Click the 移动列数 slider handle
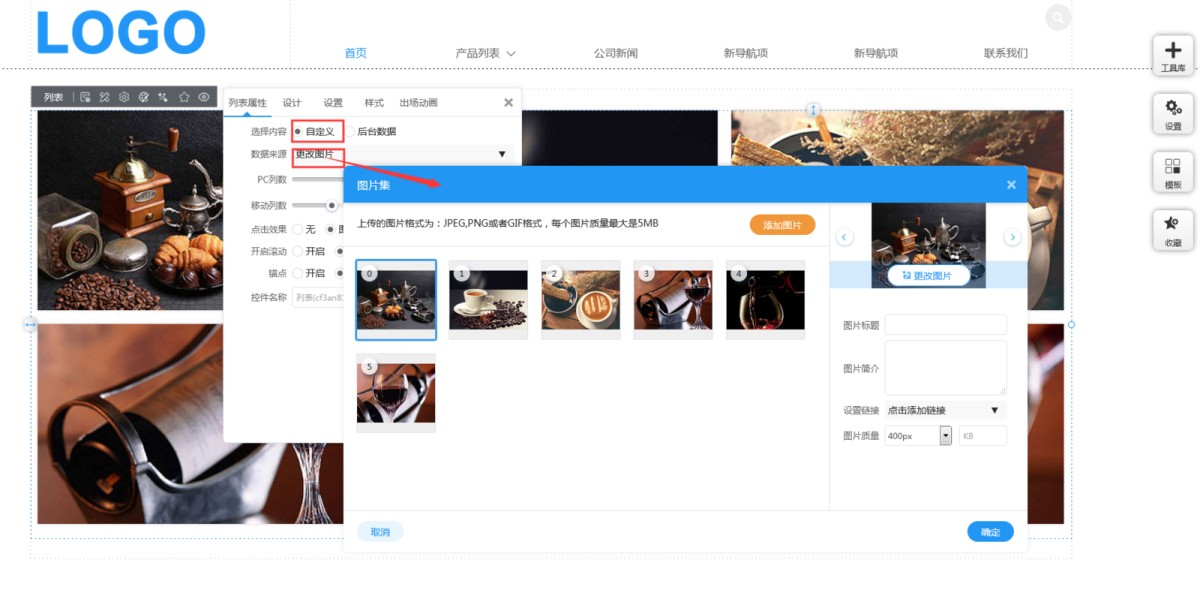This screenshot has width=1200, height=602. (x=331, y=205)
